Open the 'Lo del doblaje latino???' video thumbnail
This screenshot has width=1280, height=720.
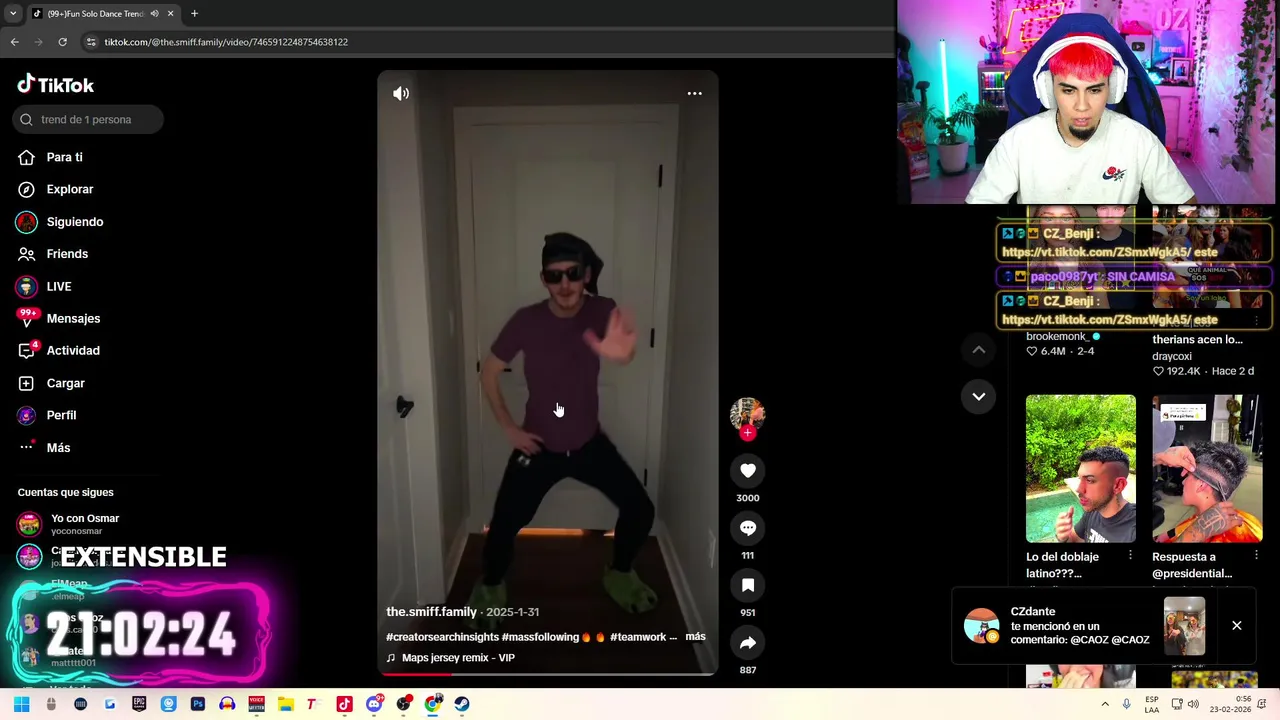pyautogui.click(x=1081, y=468)
